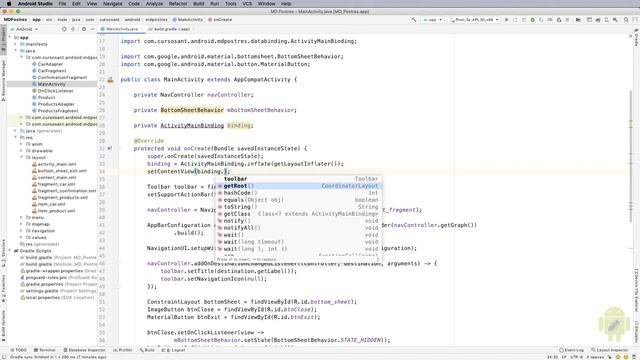Viewport: 640px width, 360px height.
Task: Click onCreate breadcrumb in navigation bar
Action: (220, 20)
